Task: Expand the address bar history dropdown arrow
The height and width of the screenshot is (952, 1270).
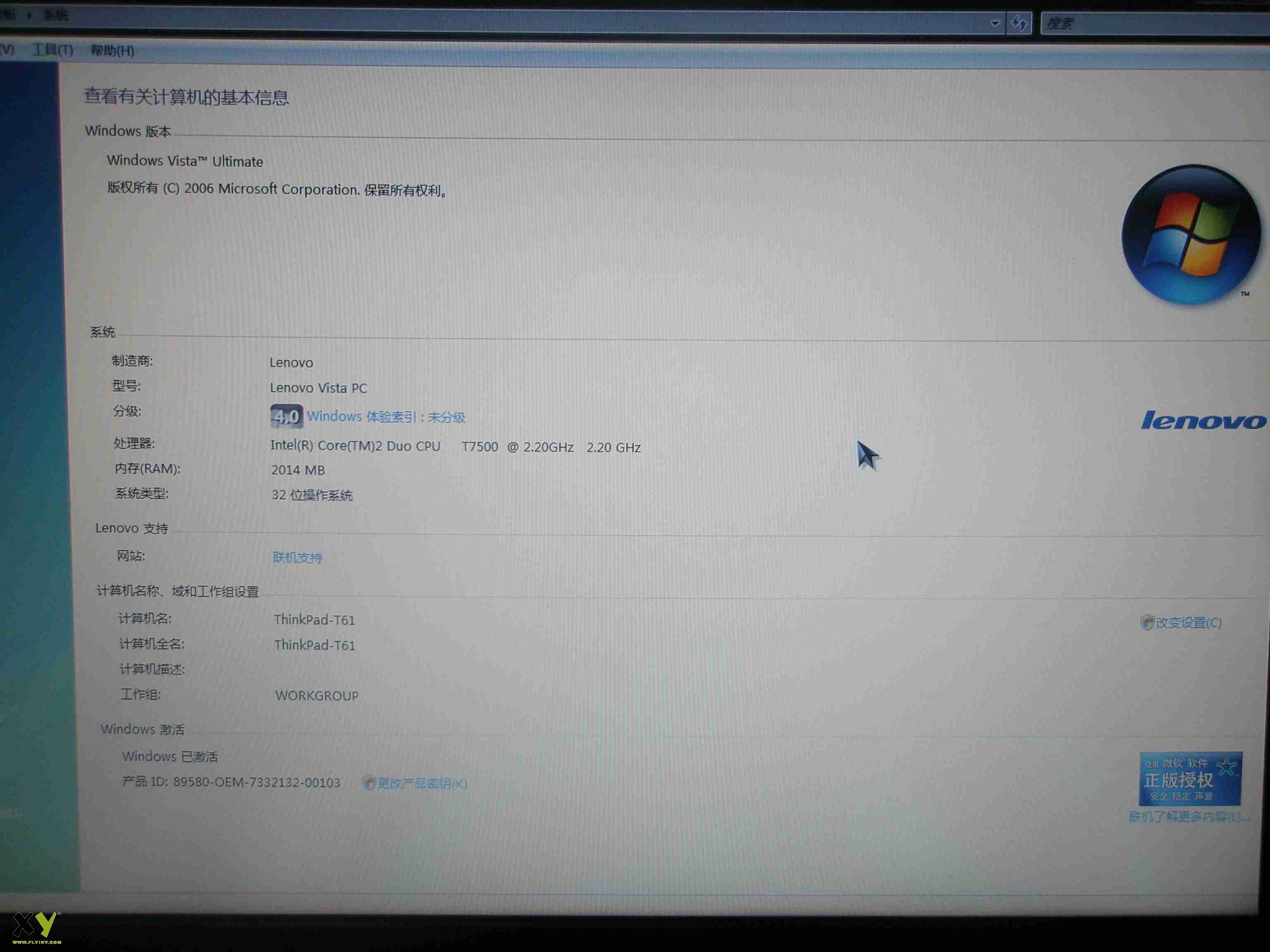Action: coord(995,24)
